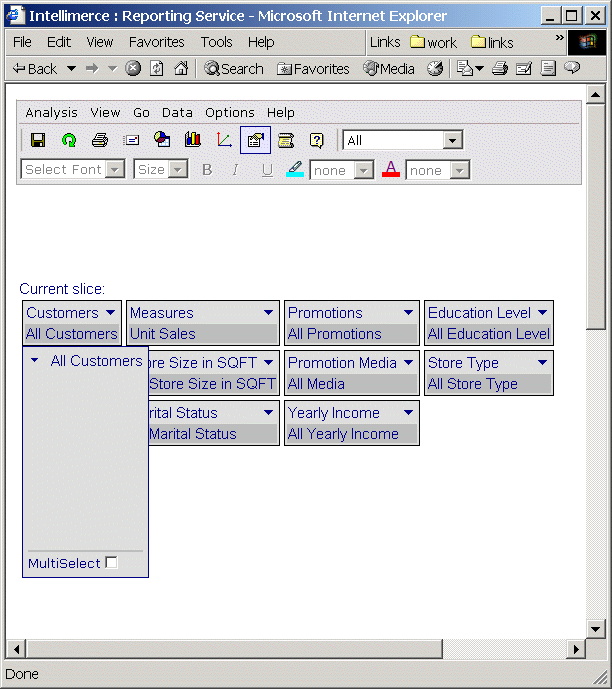
Task: Click Unit Sales measure value
Action: [163, 334]
